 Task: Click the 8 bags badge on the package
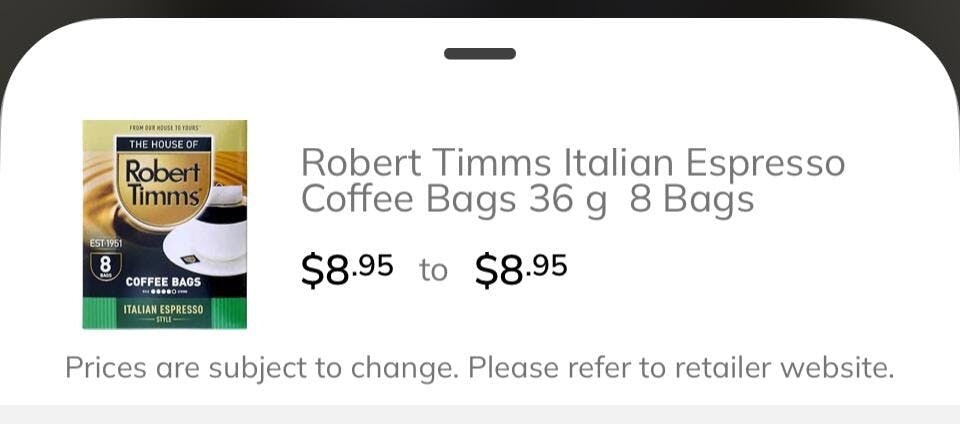pos(105,265)
